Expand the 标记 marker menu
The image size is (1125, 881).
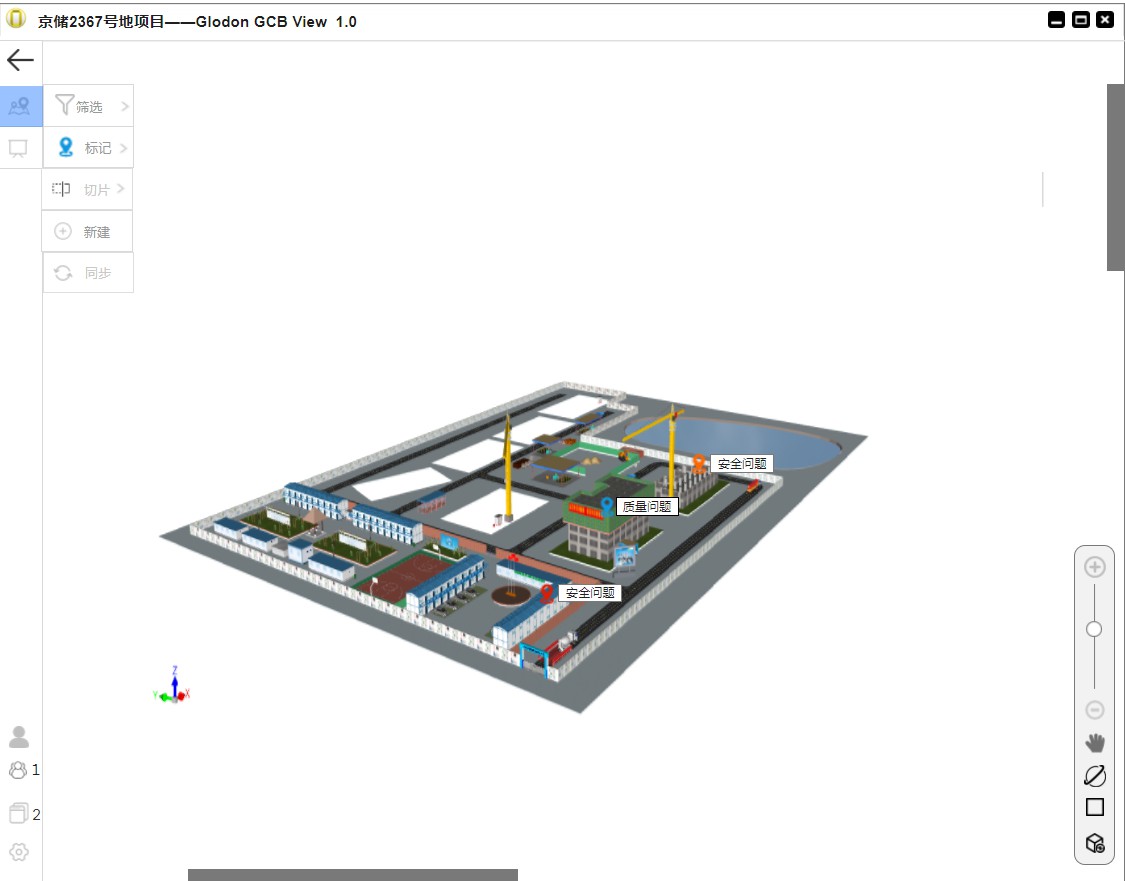88,148
